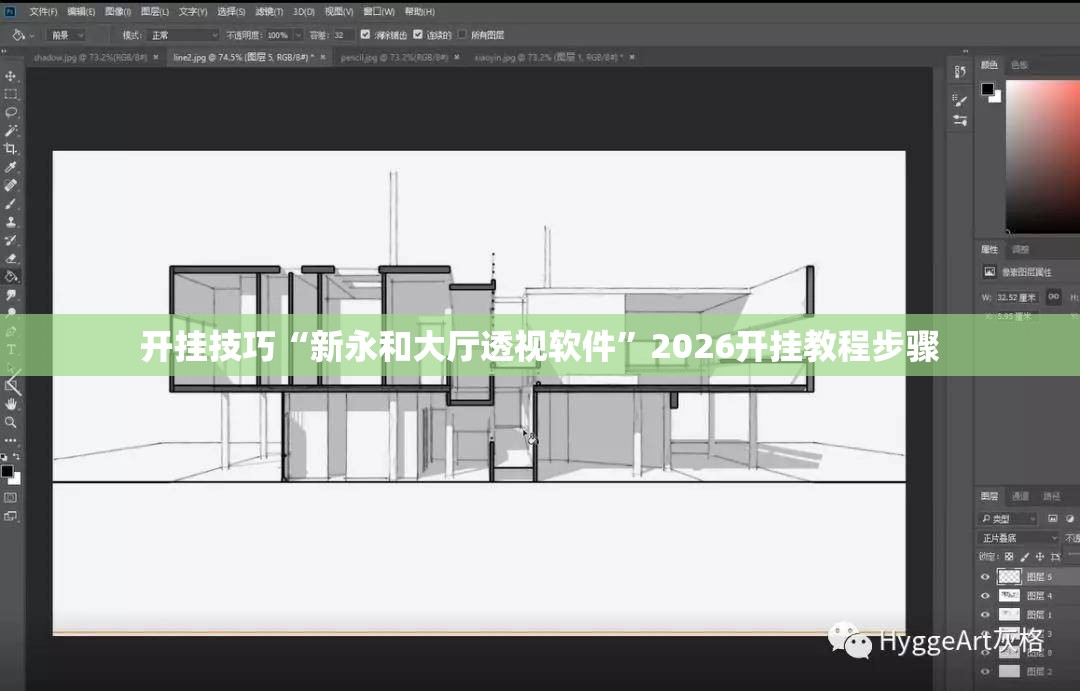Select the Zoom tool
This screenshot has height=691, width=1080.
click(10, 422)
